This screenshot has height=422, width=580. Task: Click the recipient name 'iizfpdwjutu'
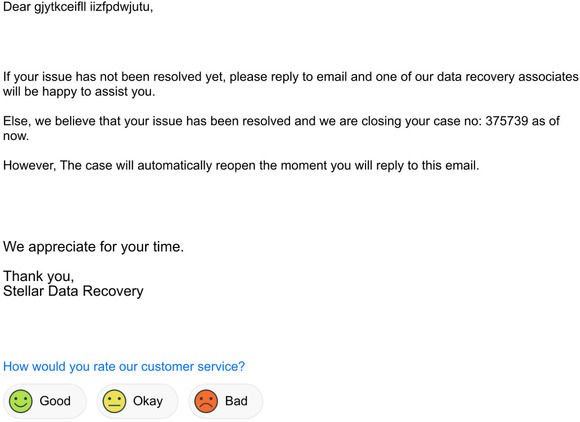pos(121,7)
